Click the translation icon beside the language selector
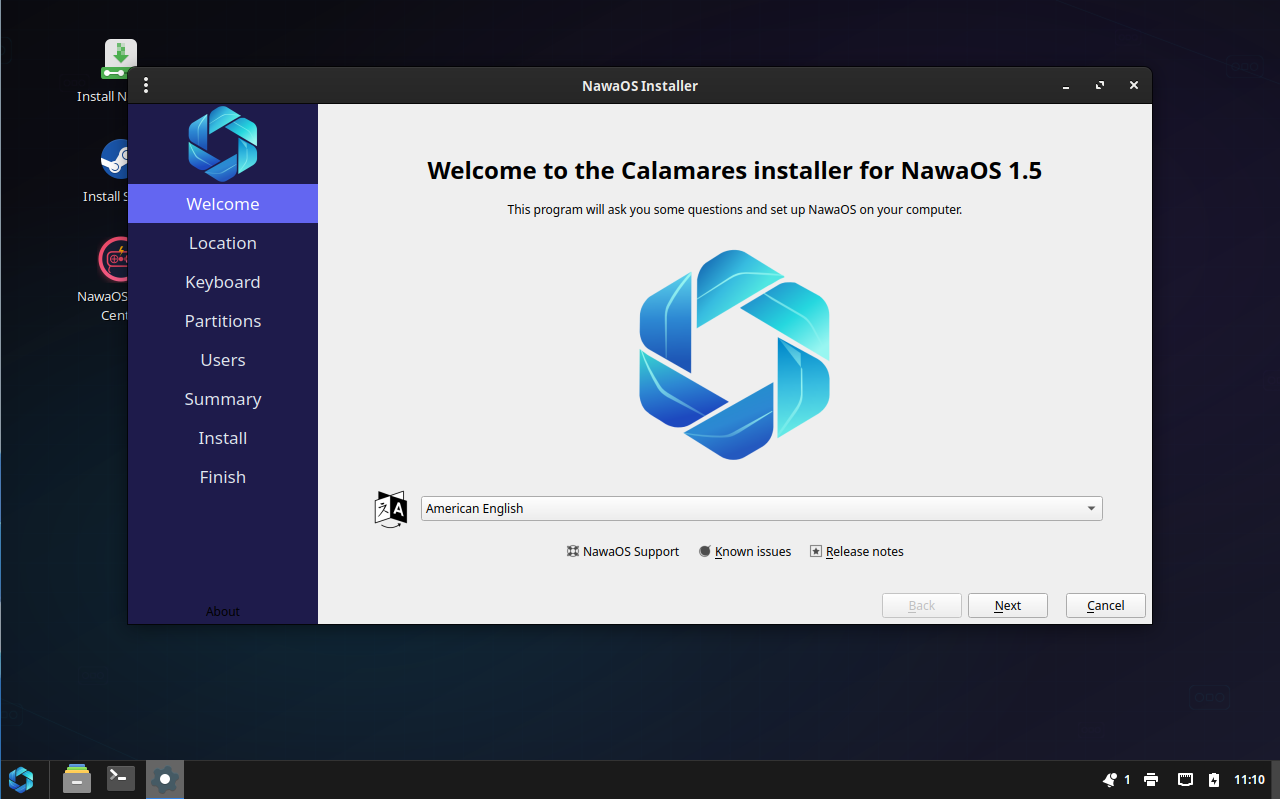This screenshot has height=799, width=1280. point(390,508)
